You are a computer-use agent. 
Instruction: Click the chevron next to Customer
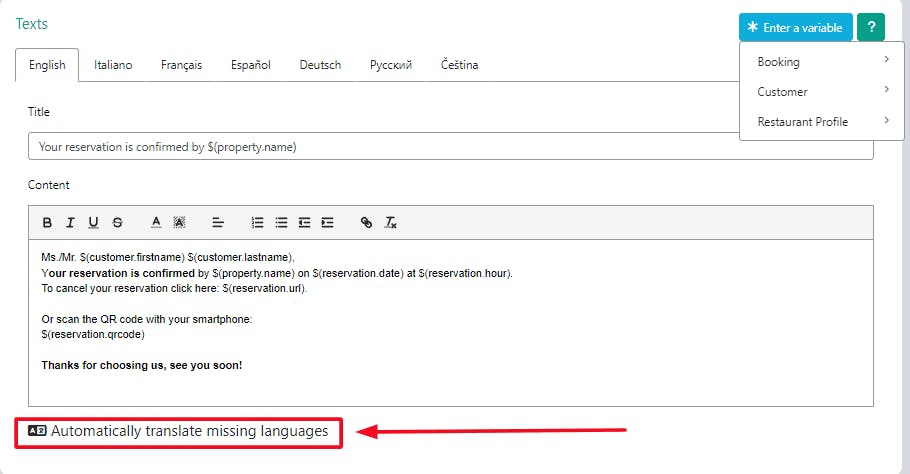886,89
